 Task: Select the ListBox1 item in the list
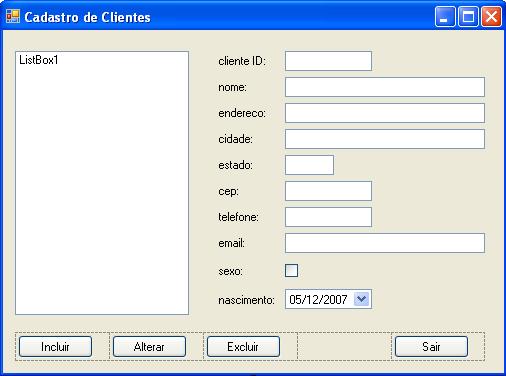point(39,60)
